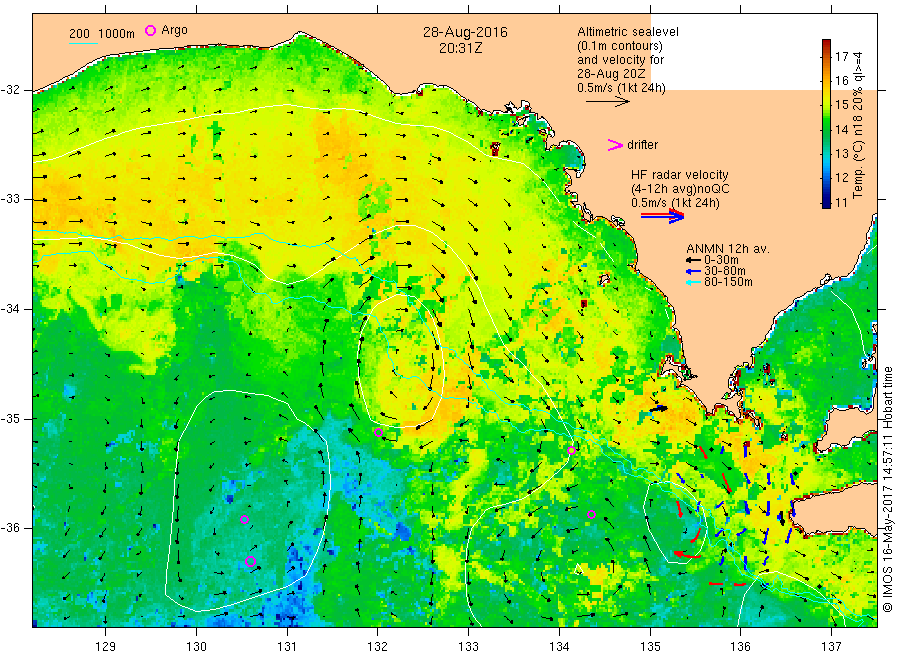Click the 'drifter' legend label
The width and height of the screenshot is (900, 660).
coord(642,145)
